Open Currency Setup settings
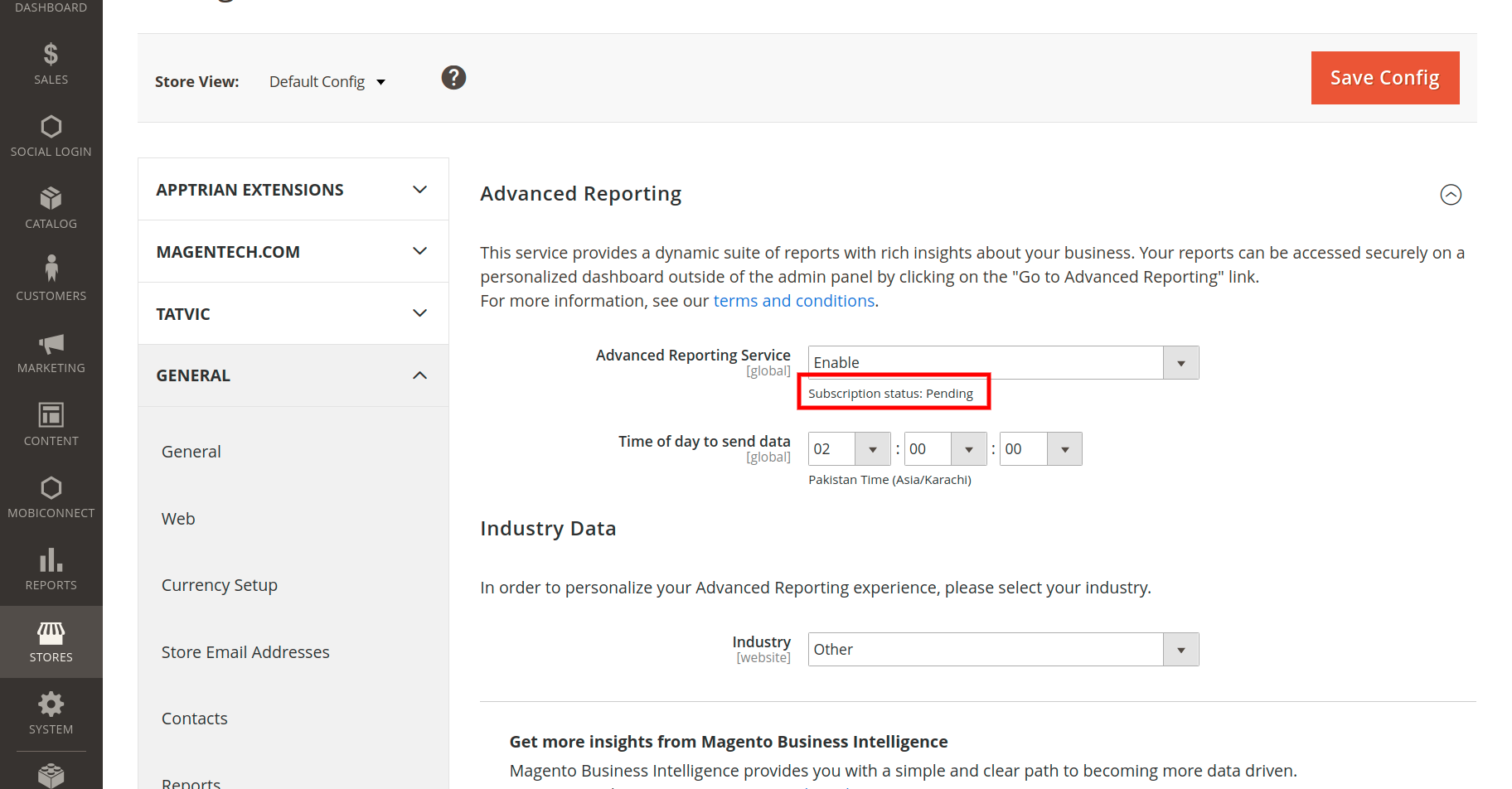The height and width of the screenshot is (789, 1512). coord(219,584)
